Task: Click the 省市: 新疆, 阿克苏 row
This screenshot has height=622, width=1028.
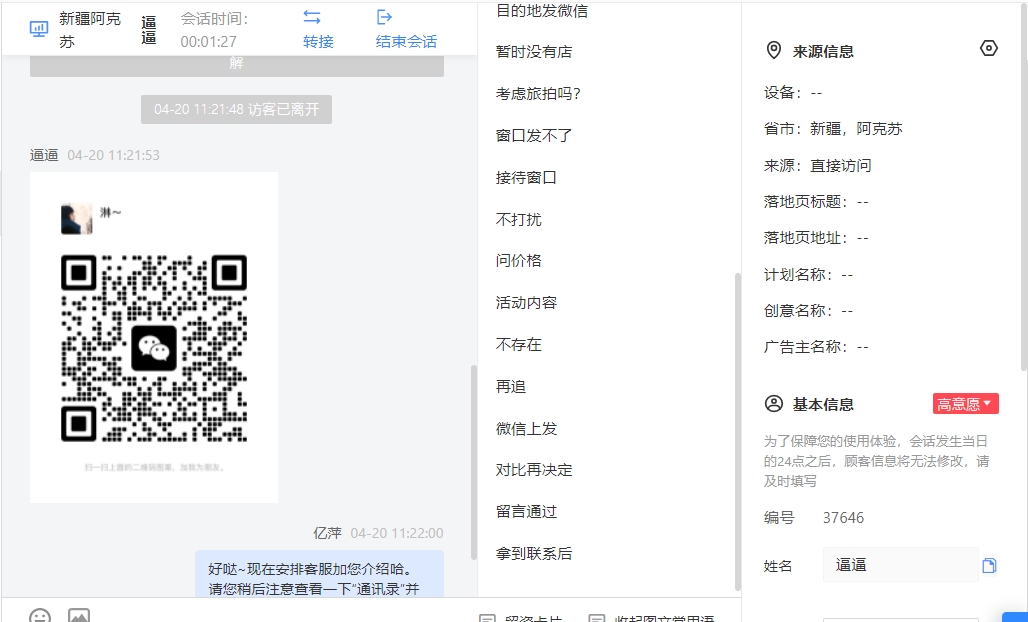Action: (x=833, y=129)
